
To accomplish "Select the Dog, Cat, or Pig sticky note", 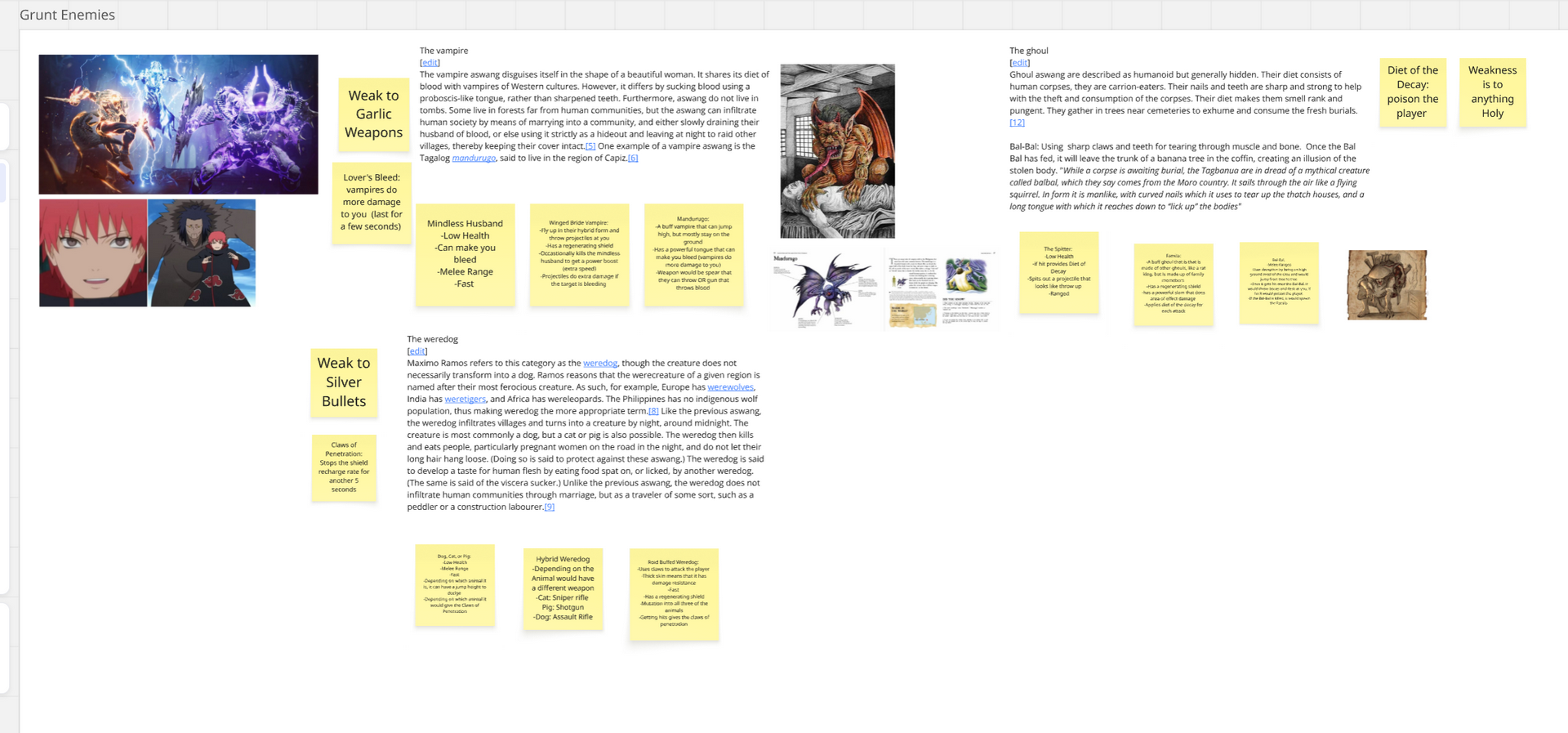I will pos(455,585).
